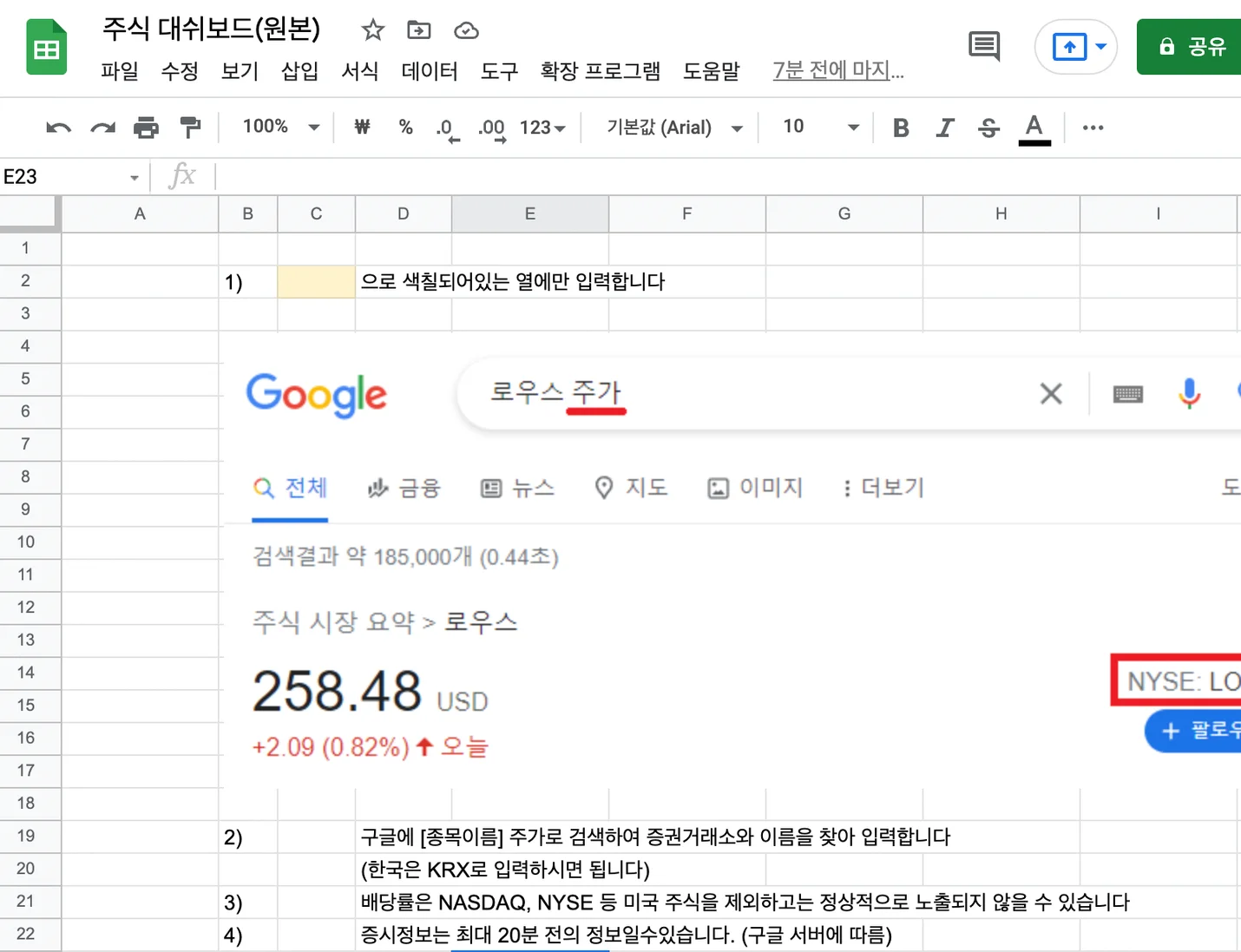
Task: Format cell as percent
Action: (x=405, y=127)
